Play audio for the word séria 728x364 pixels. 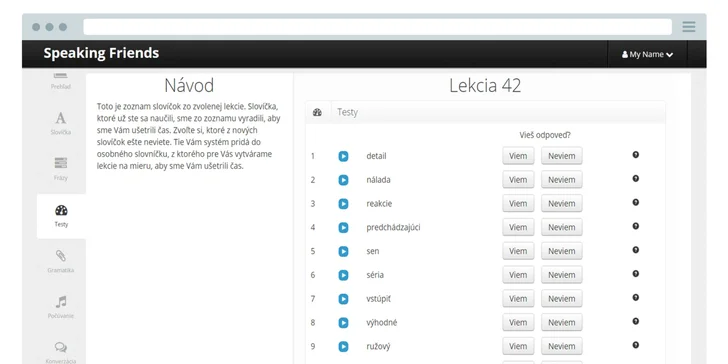point(343,275)
